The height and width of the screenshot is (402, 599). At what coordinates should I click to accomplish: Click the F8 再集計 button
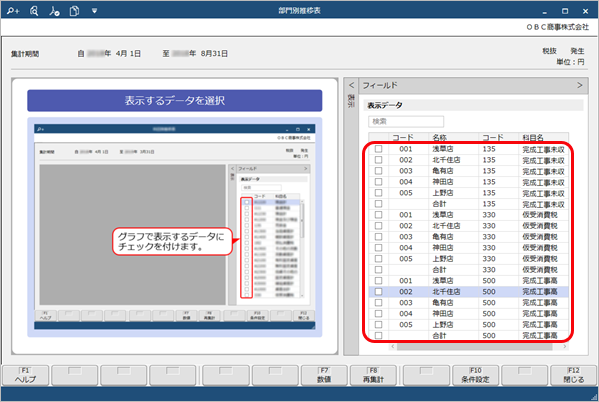coord(373,375)
